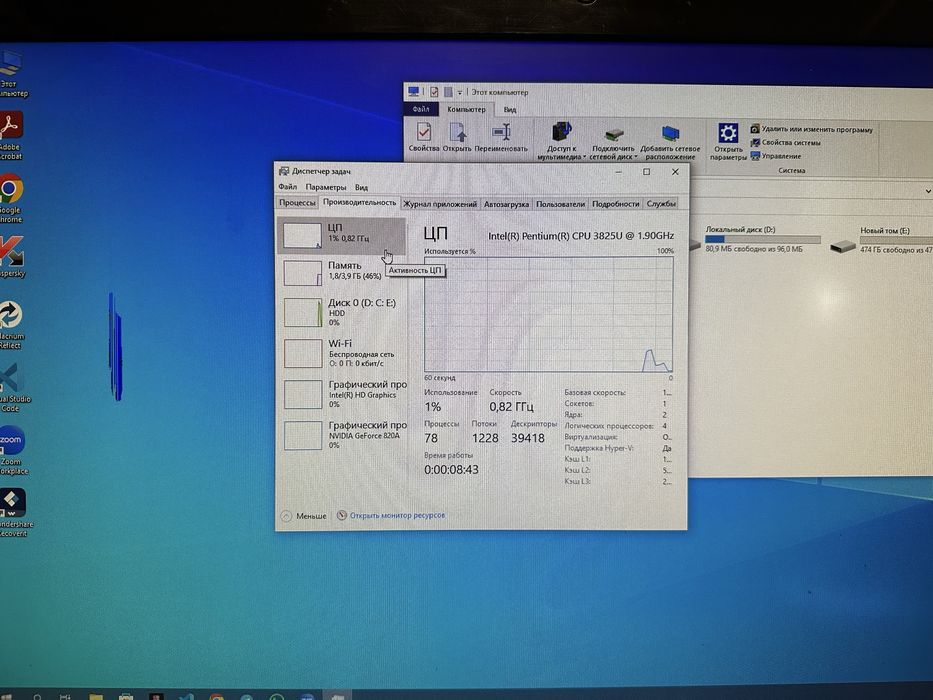Select the Производительность tab in Task Manager
933x700 pixels.
pos(359,202)
